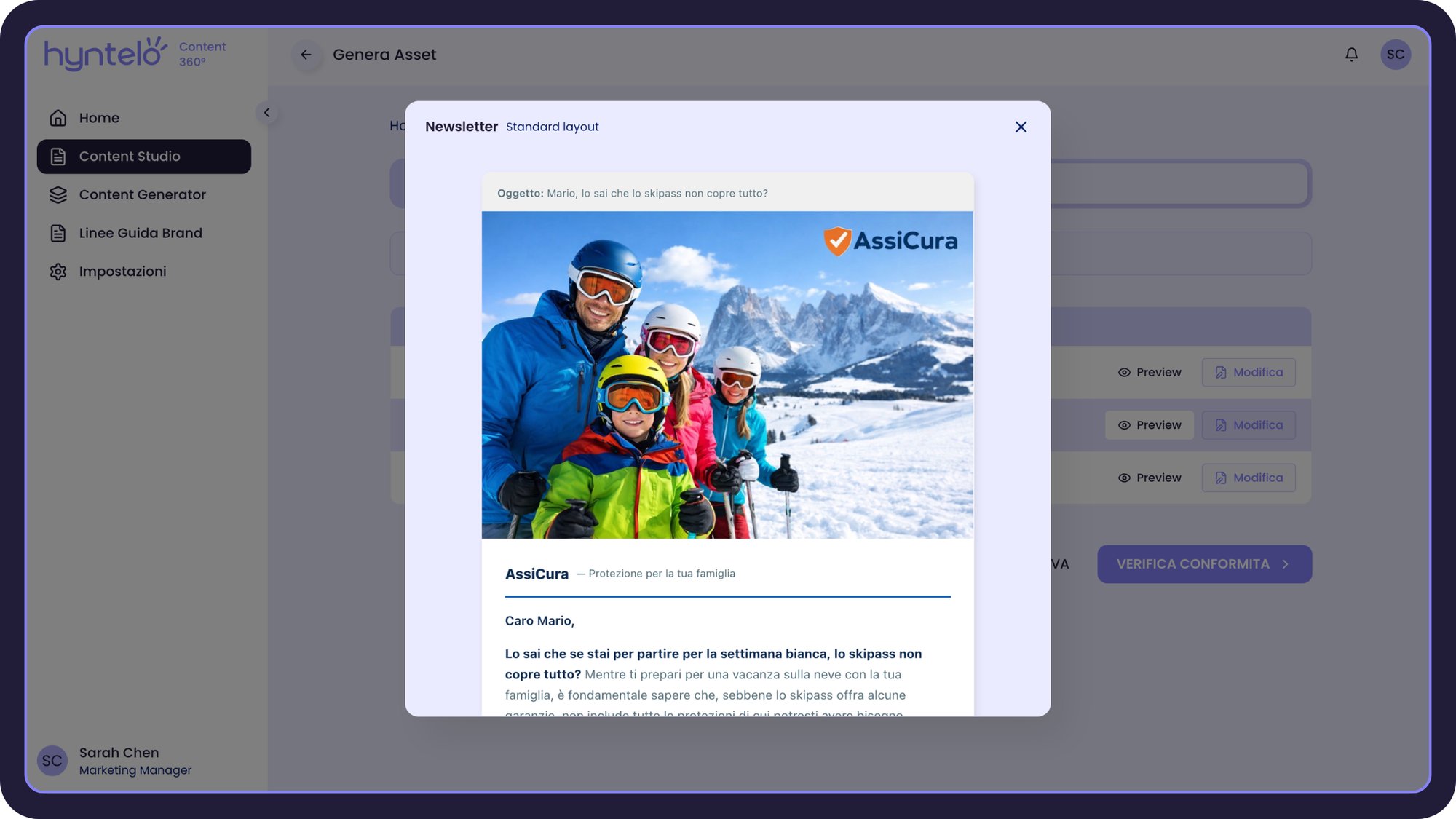Click the Content Generator layers icon
This screenshot has width=1456, height=819.
point(58,194)
